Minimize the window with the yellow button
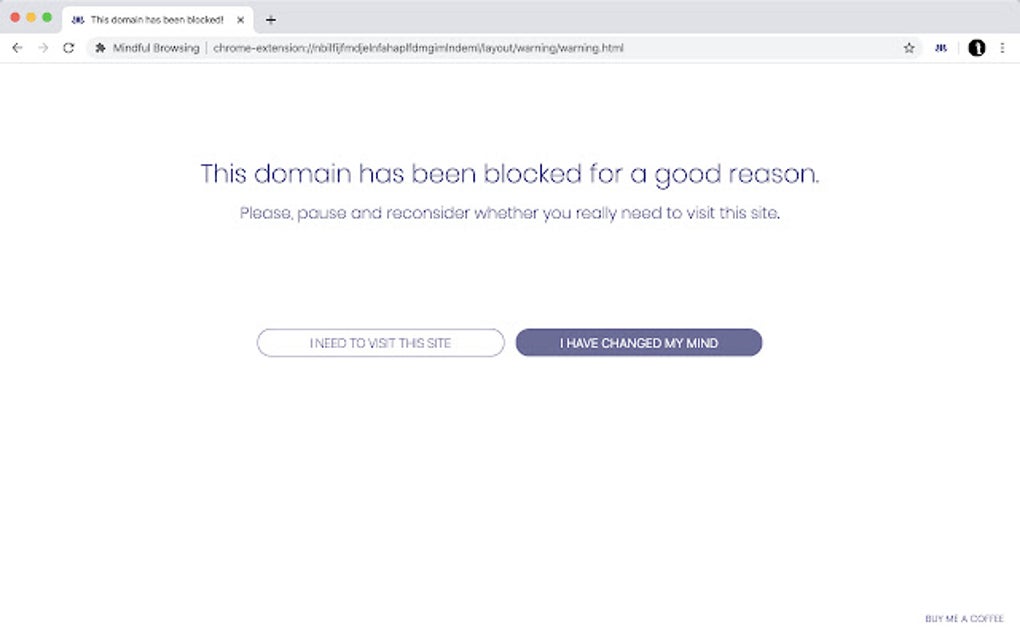The image size is (1020, 638). [31, 18]
